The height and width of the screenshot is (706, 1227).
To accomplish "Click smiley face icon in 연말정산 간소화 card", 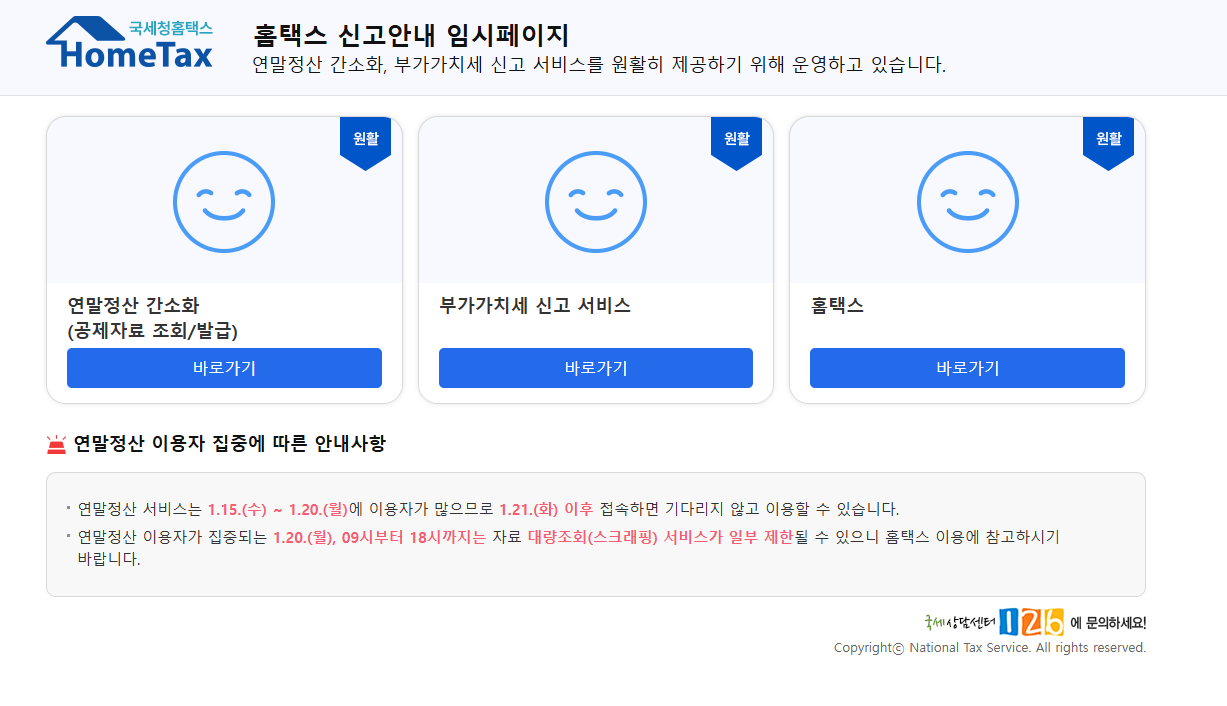I will (224, 202).
